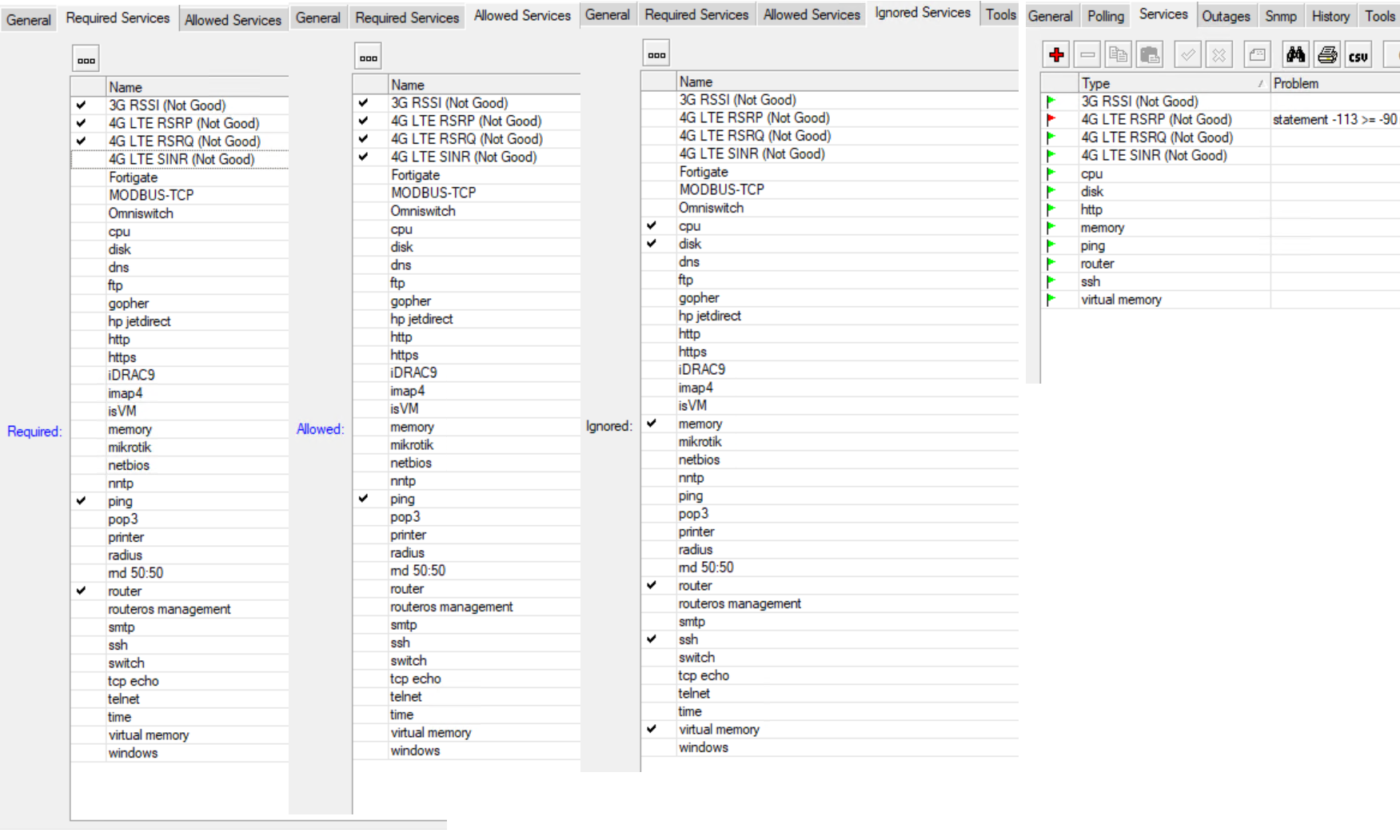Select the 'statement -113 >= -90' problem cell
Image resolution: width=1400 pixels, height=840 pixels.
coord(1335,119)
